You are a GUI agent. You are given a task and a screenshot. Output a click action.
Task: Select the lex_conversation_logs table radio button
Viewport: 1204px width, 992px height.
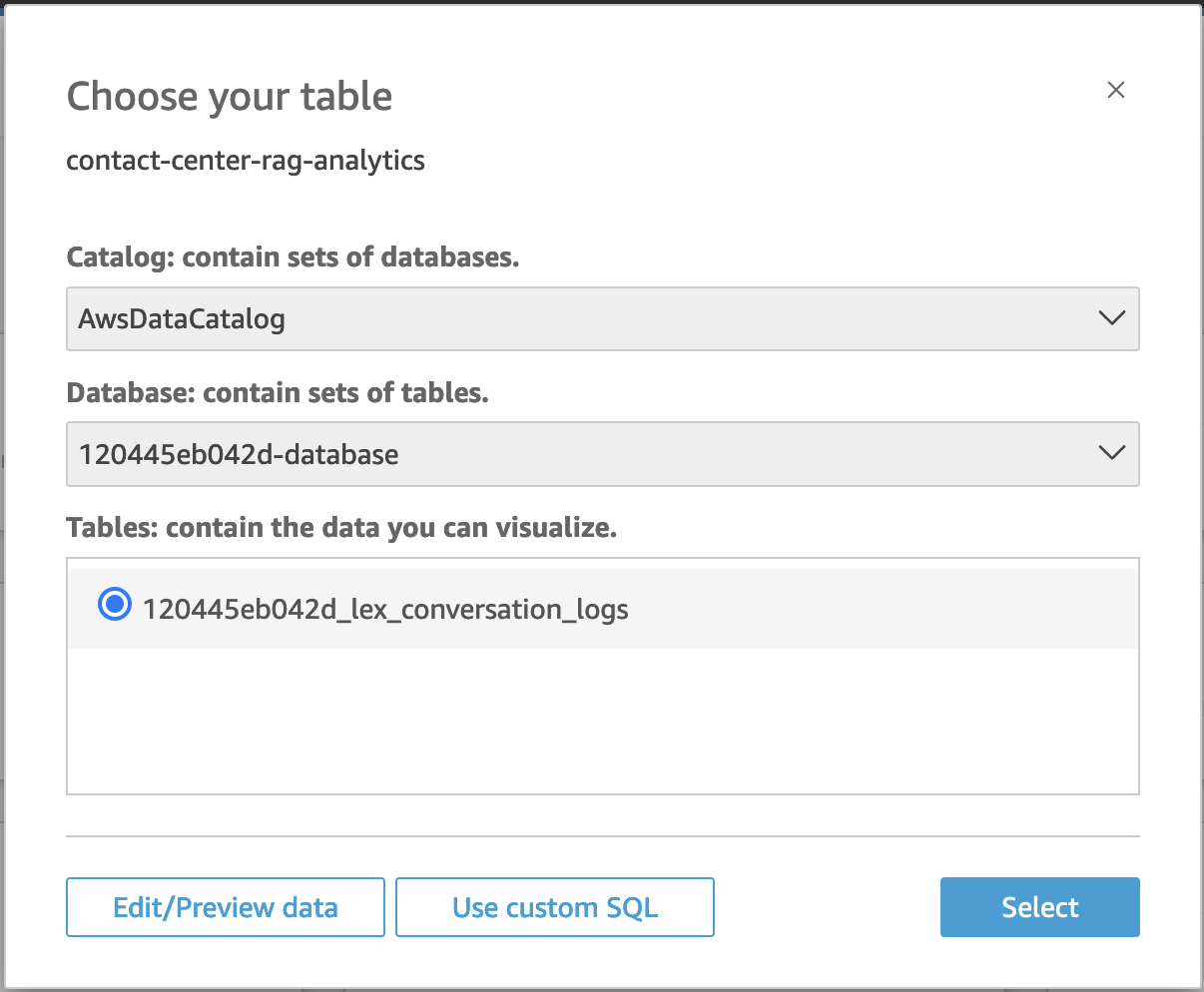click(115, 604)
